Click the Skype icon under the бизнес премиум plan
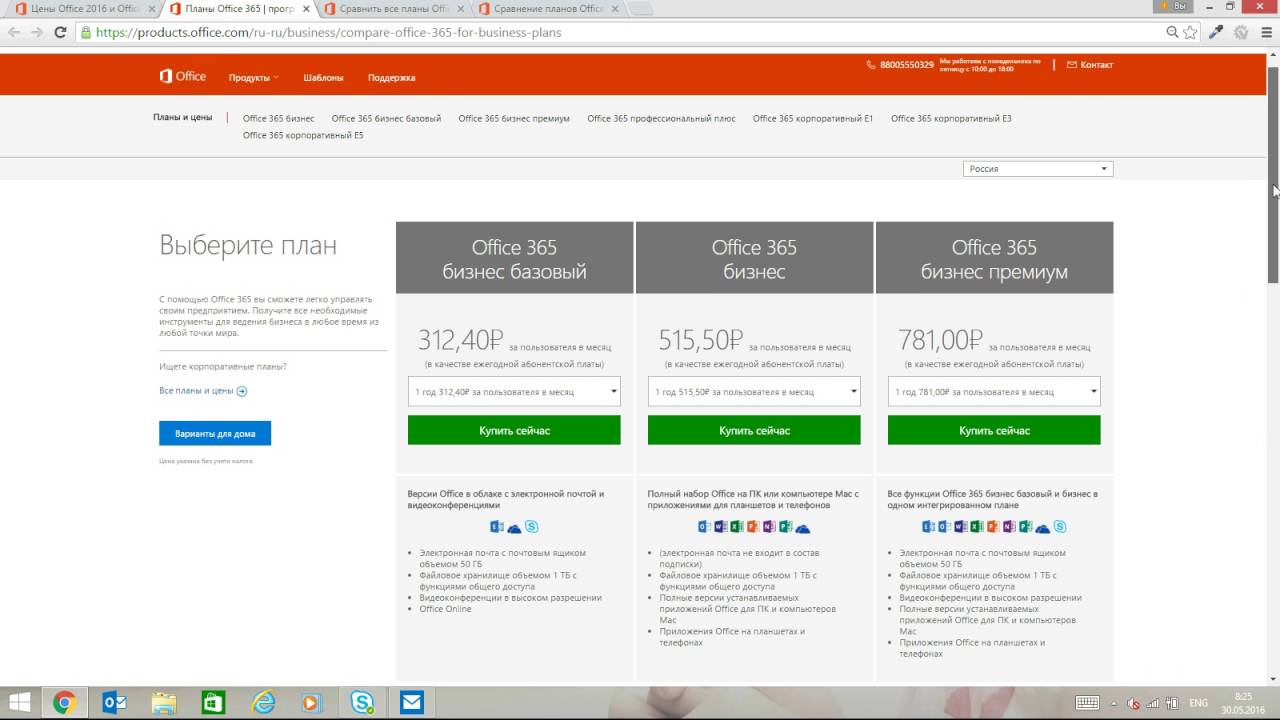 pos(1059,527)
